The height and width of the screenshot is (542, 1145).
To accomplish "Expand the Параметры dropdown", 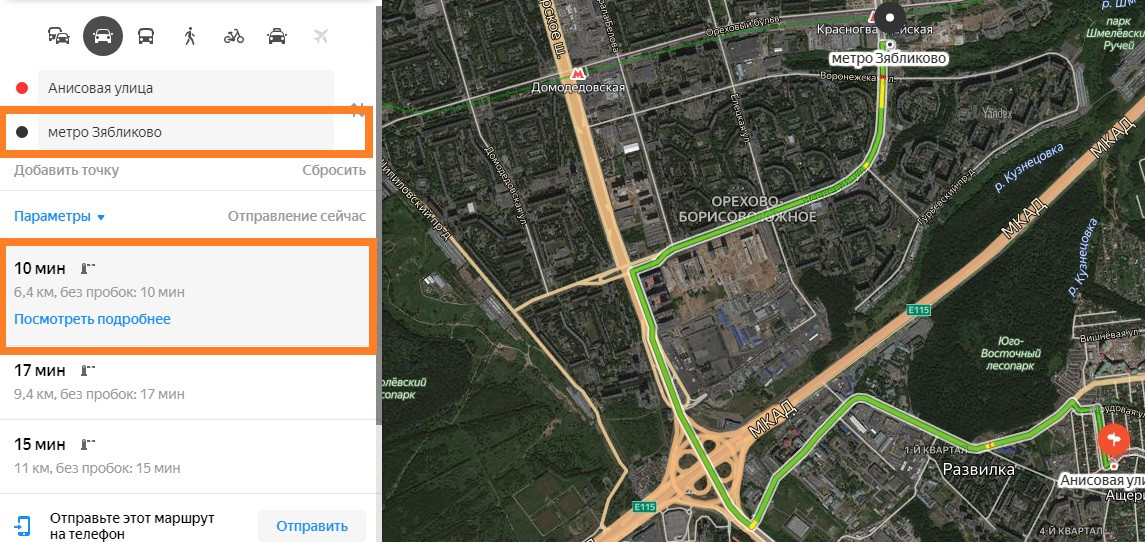I will [60, 217].
